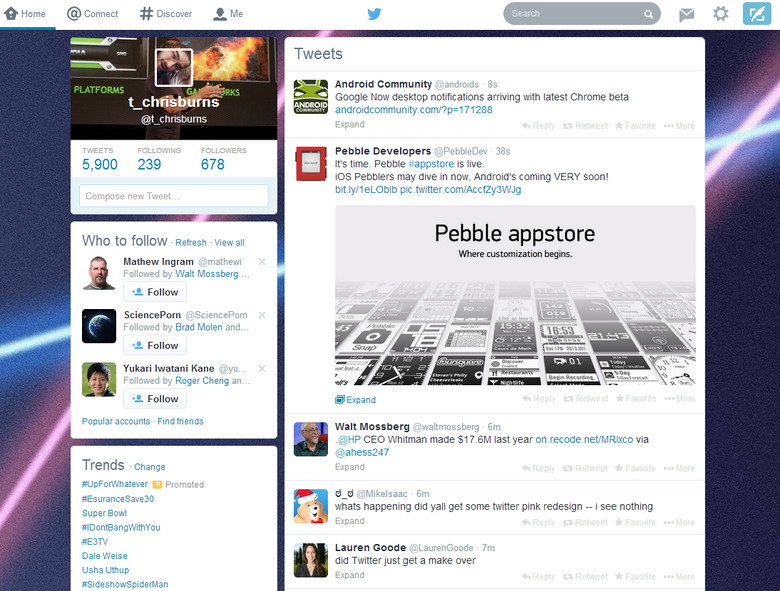
Task: Dismiss the SciencePorn suggestion
Action: click(x=262, y=315)
